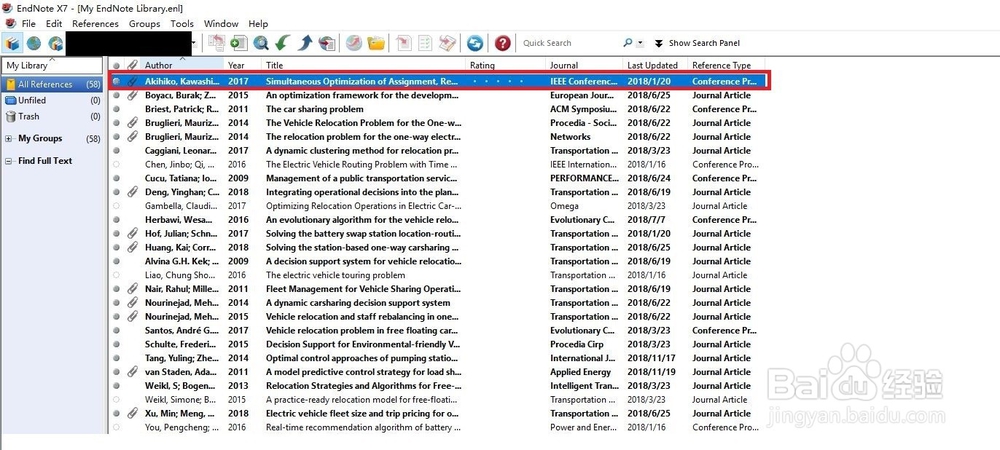The image size is (1000, 450).
Task: Toggle read dot for Chen, Jinbo row
Action: 116,164
